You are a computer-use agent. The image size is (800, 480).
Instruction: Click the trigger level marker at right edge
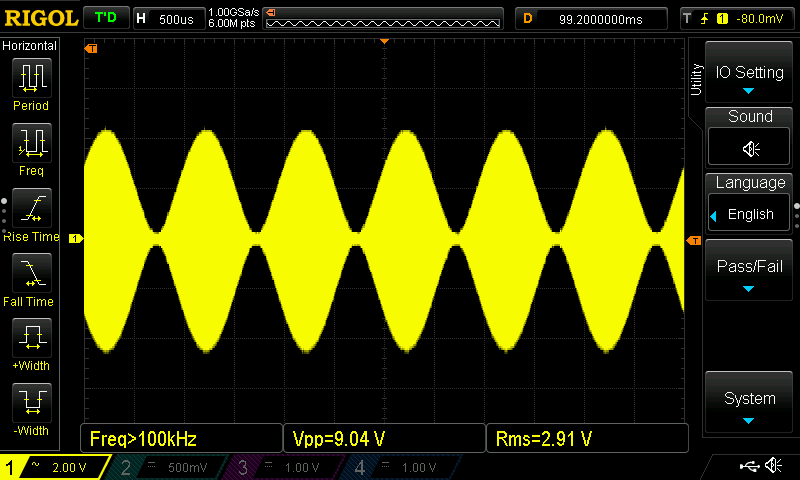694,240
